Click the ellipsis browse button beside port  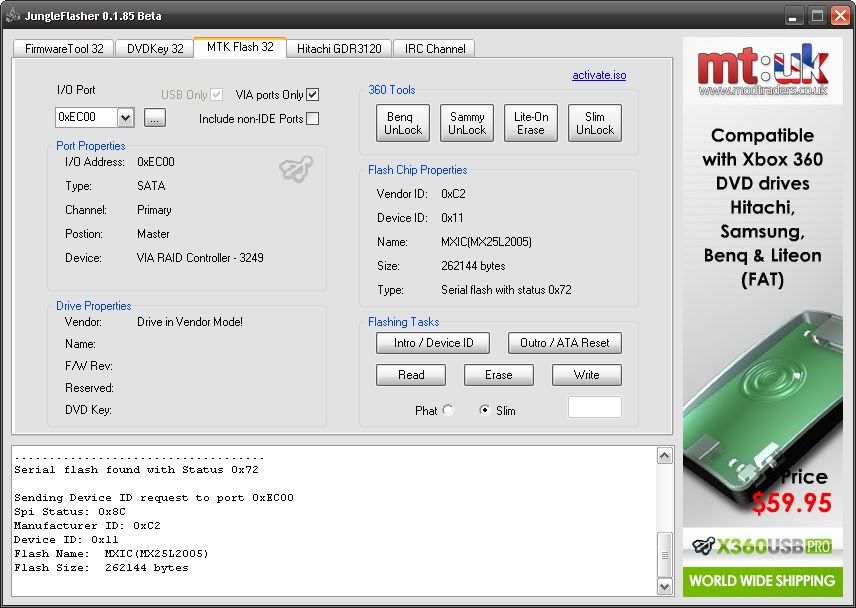point(154,117)
